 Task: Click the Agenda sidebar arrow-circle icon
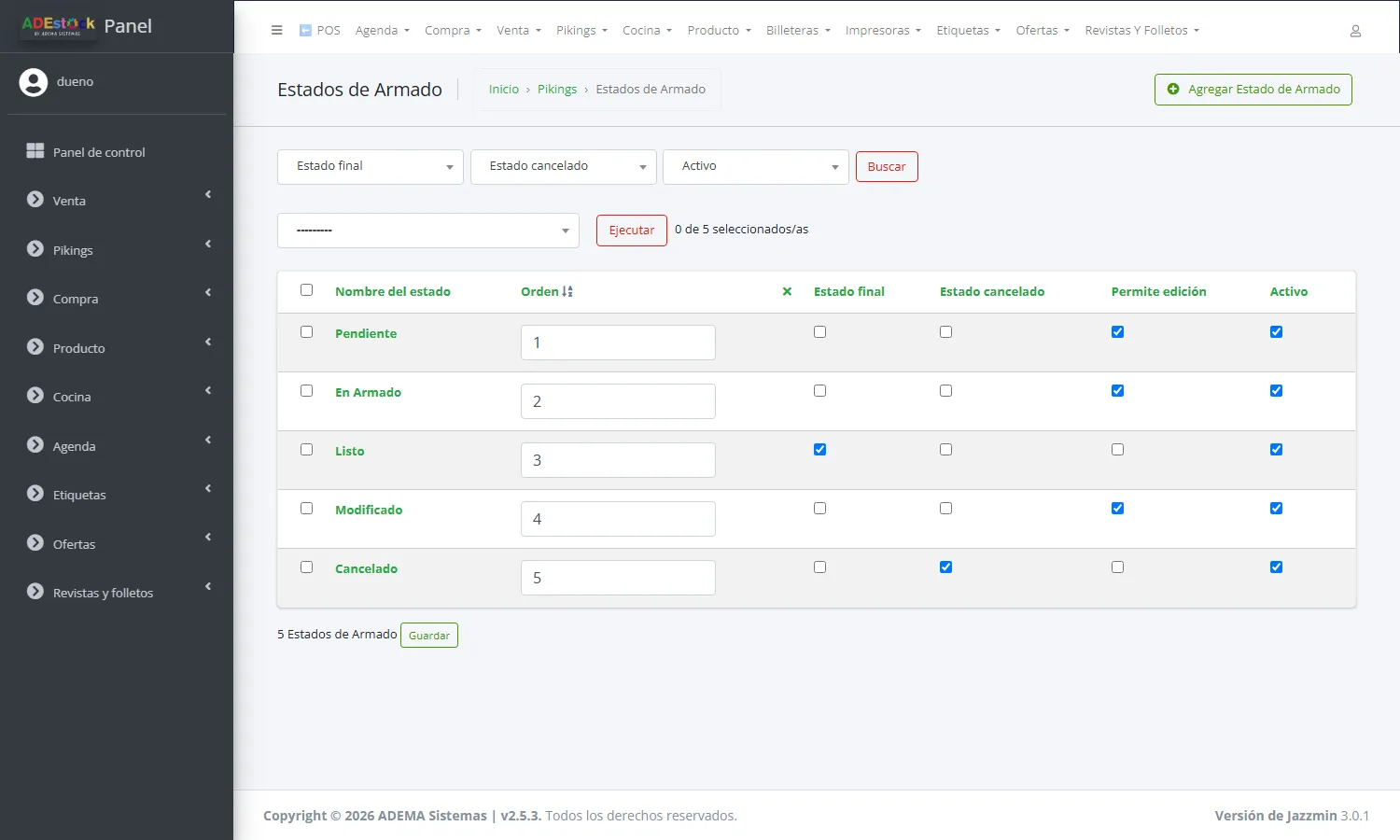click(35, 445)
